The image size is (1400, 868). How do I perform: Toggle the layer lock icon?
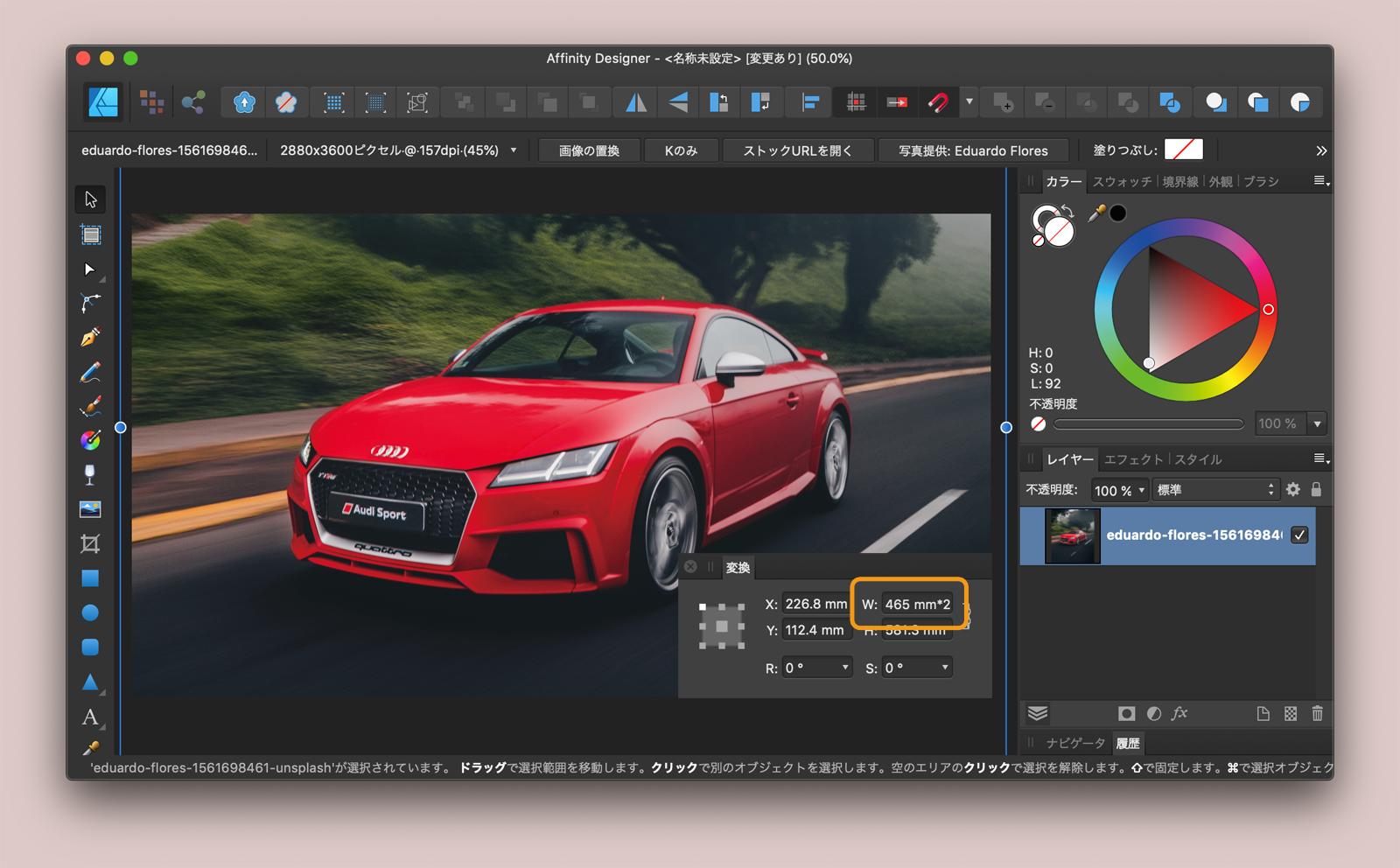pyautogui.click(x=1316, y=489)
